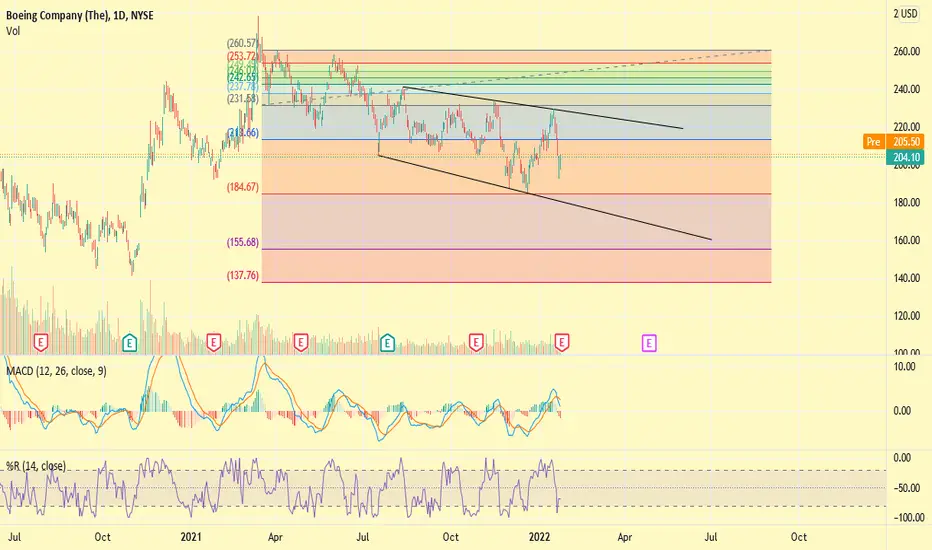The width and height of the screenshot is (932, 550).
Task: Select the lower black channel trend line
Action: [x=544, y=197]
